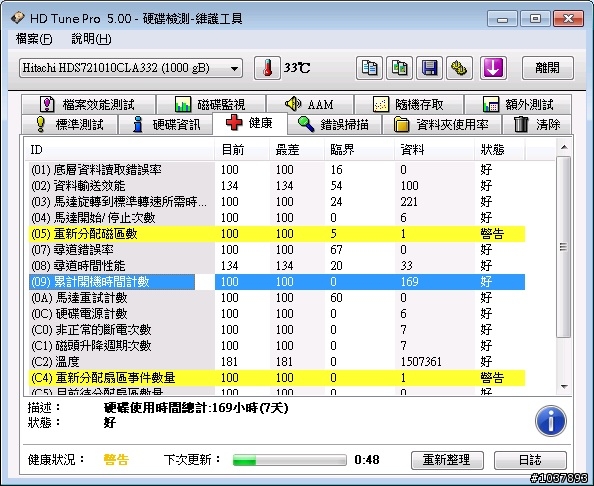
Task: Click the vertical scrollbar thumb
Action: click(x=564, y=247)
